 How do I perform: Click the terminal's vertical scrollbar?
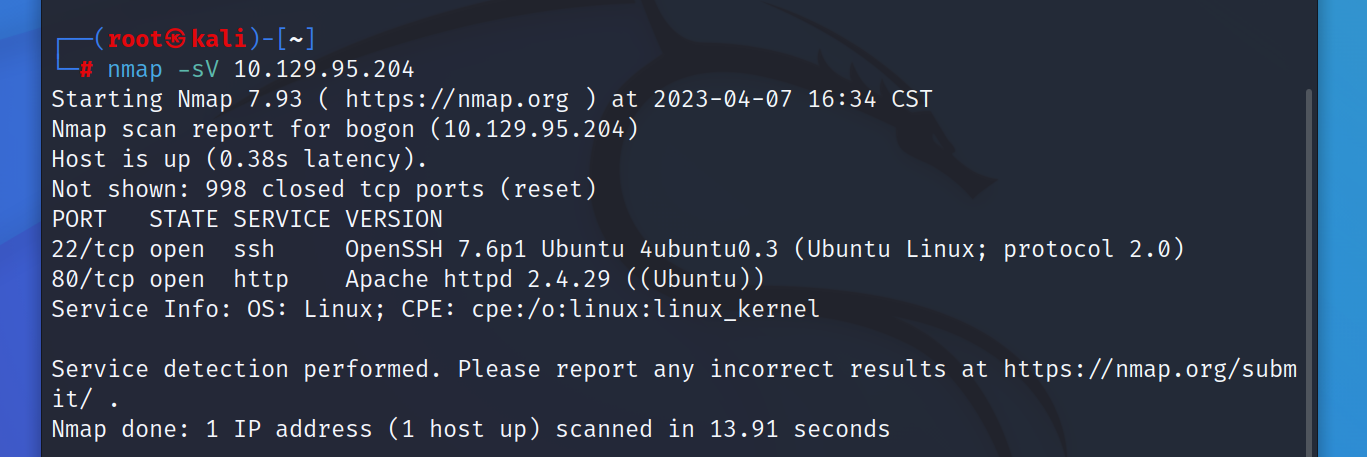1308,270
